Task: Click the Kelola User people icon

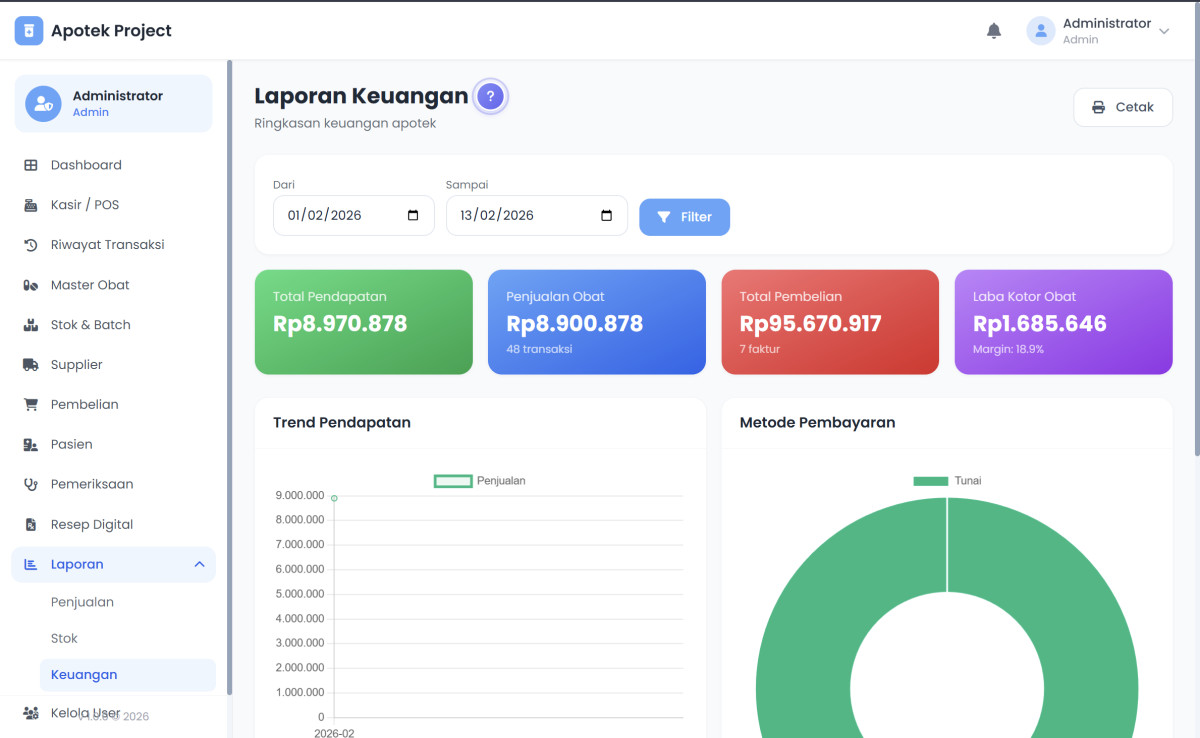Action: pos(31,713)
